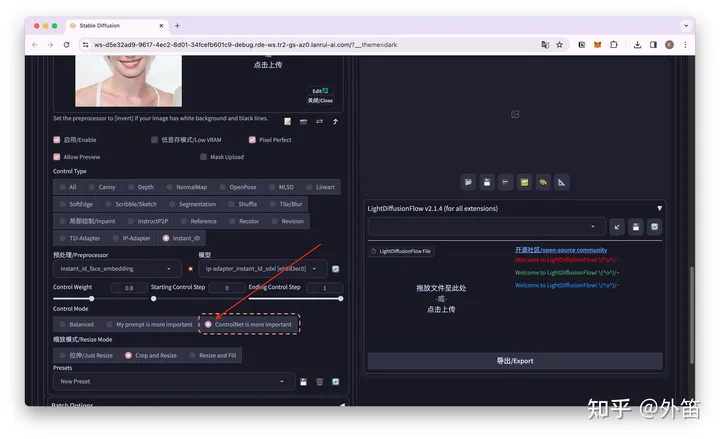Screen dimensions: 720x439
Task: Click the zip archive icon below the output
Action: tap(506, 182)
